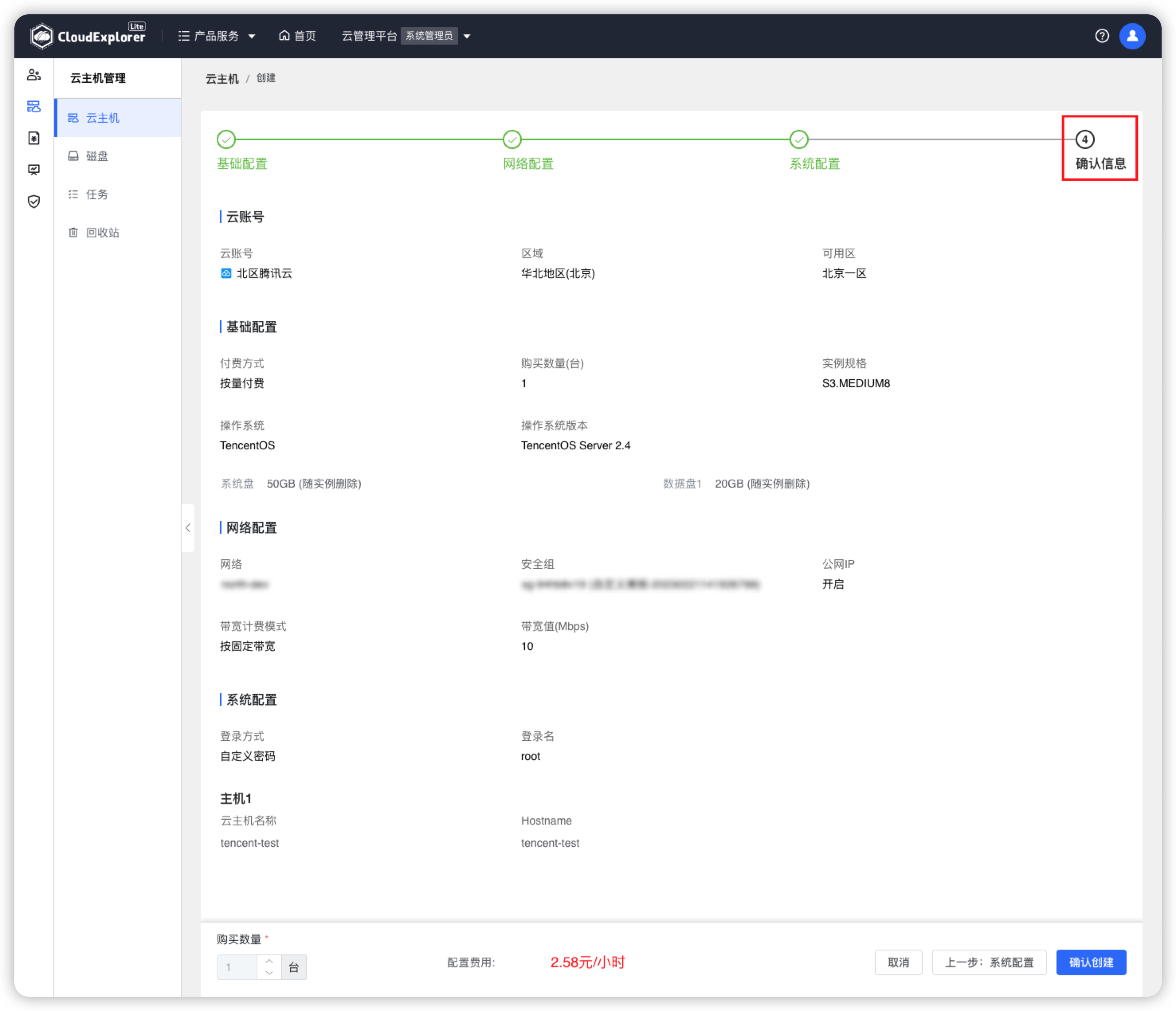Click the 按固定带宽 billing mode value

[247, 646]
